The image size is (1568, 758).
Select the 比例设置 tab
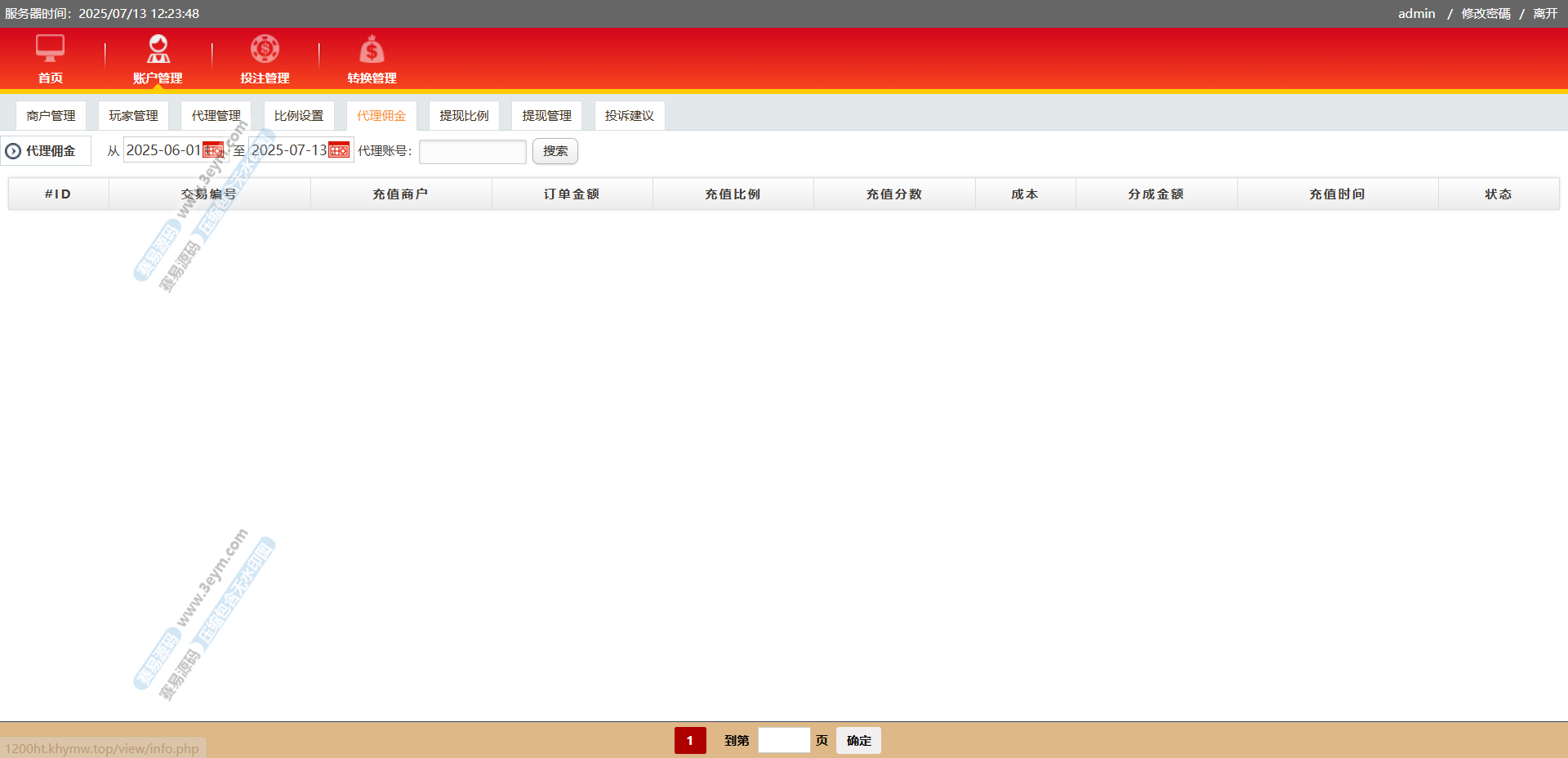pyautogui.click(x=299, y=116)
